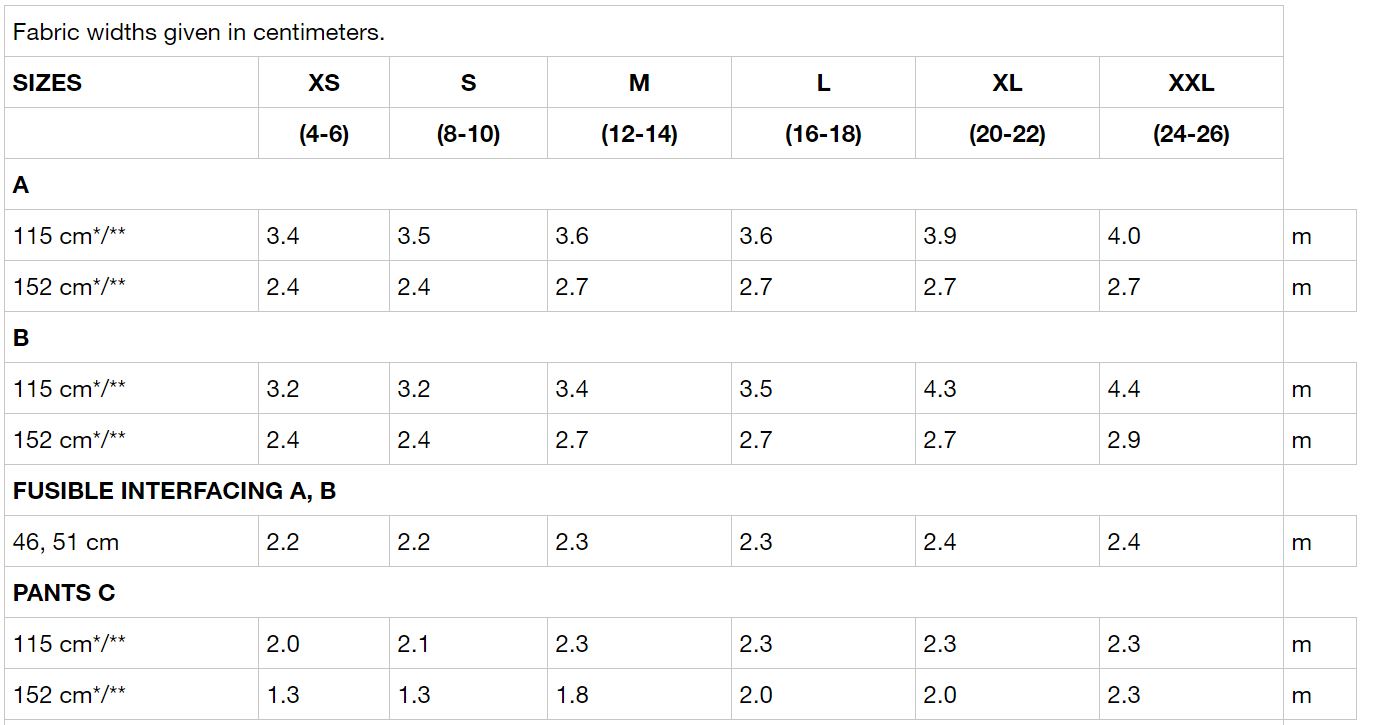Click the 3.9 value under XL
Screen dimensions: 1382x725
[940, 236]
